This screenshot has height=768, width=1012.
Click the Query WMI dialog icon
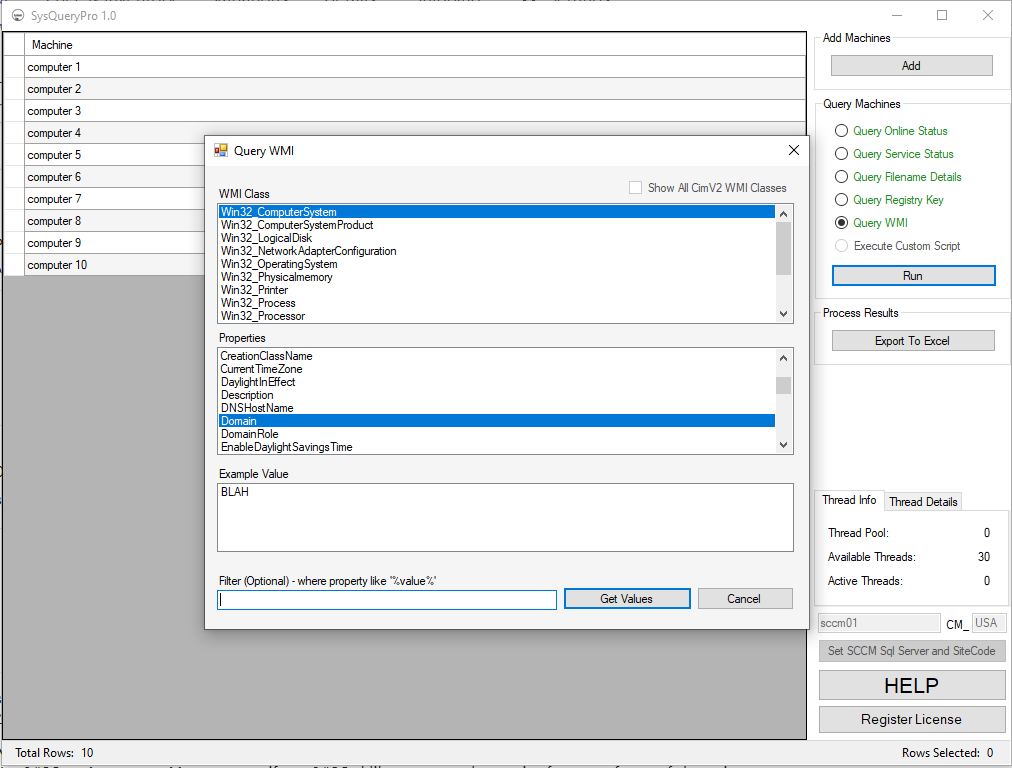[x=222, y=150]
